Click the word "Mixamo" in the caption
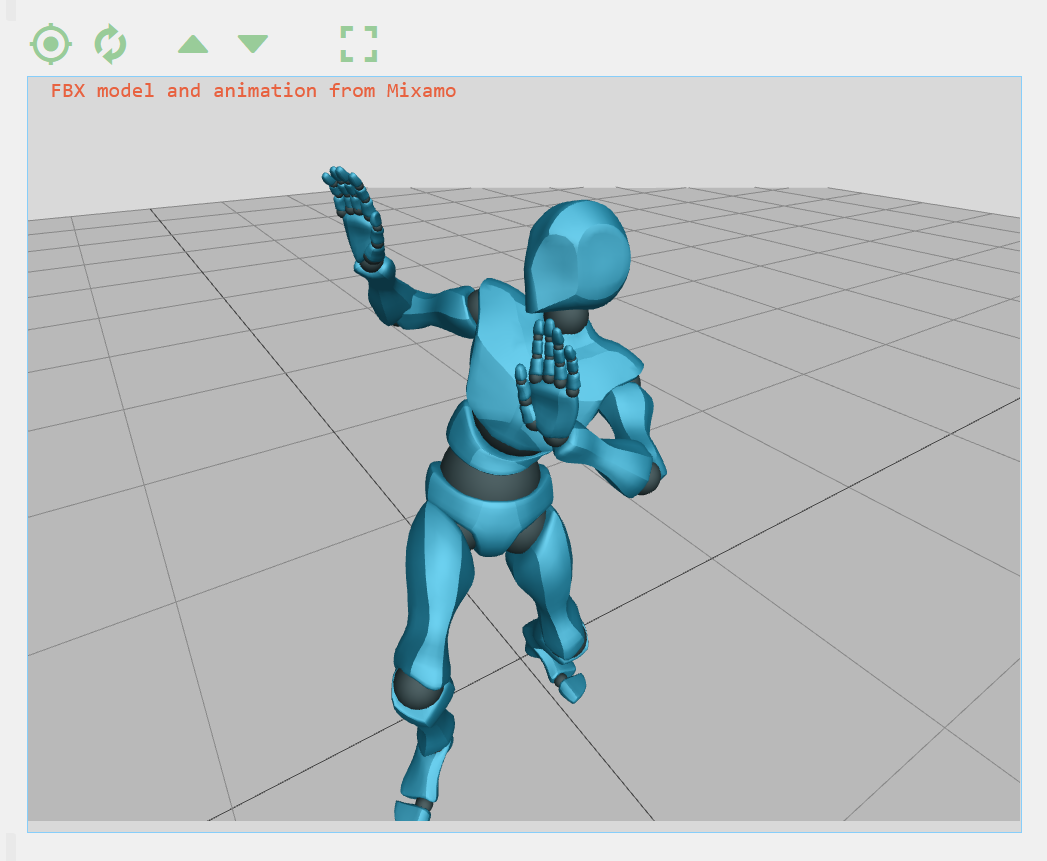The height and width of the screenshot is (861, 1047). [x=421, y=91]
